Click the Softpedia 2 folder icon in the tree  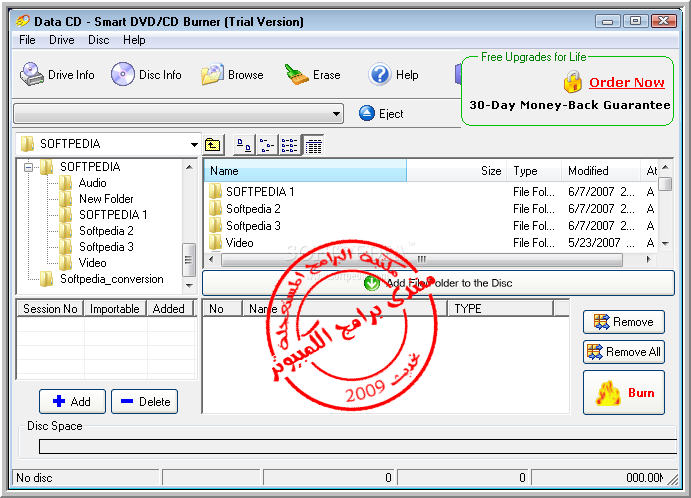[66, 231]
